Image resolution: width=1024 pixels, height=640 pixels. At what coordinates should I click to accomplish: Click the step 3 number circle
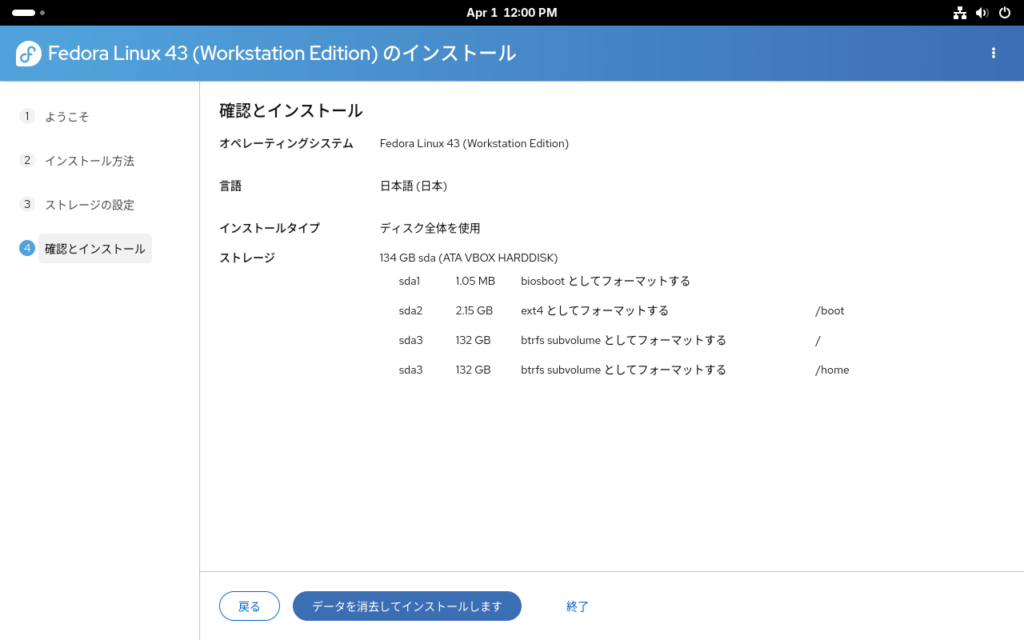click(27, 204)
